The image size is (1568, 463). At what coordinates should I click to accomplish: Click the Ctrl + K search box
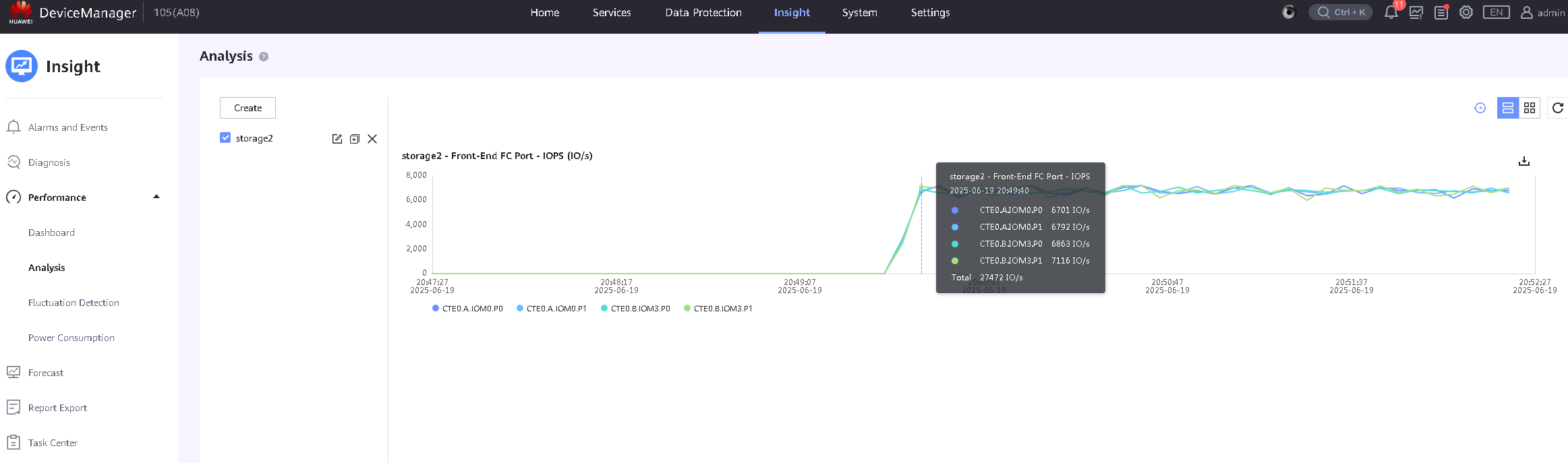click(x=1341, y=12)
